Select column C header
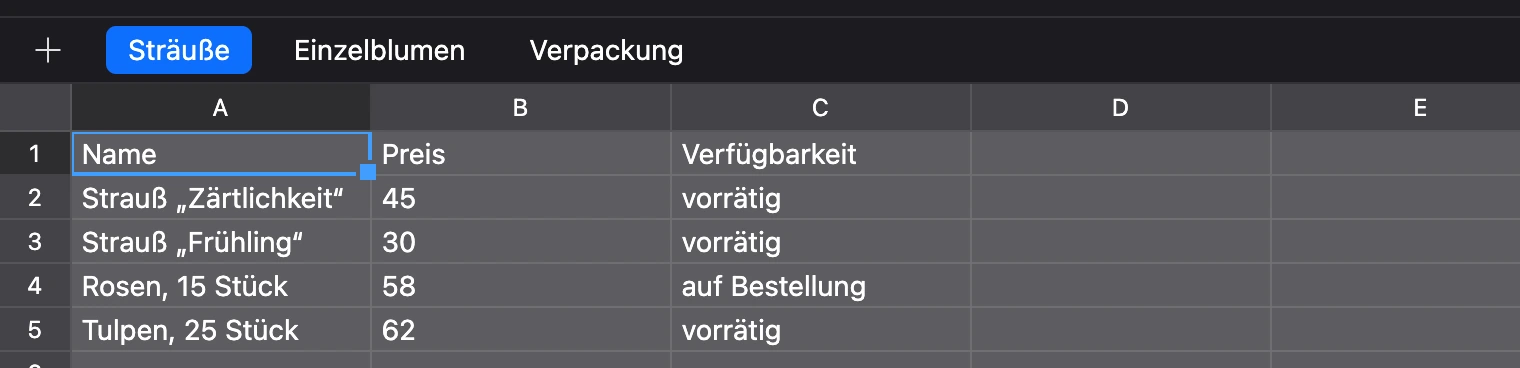 pyautogui.click(x=820, y=108)
